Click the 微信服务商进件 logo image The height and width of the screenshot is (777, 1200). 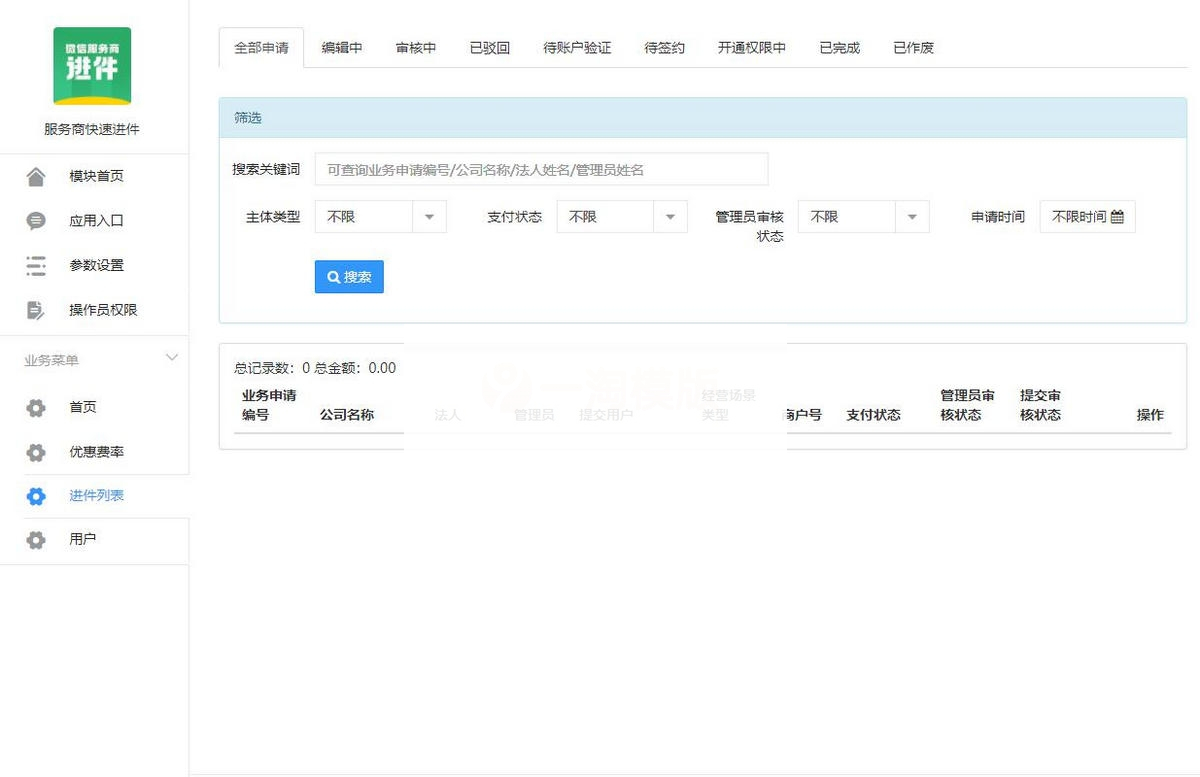[x=92, y=66]
